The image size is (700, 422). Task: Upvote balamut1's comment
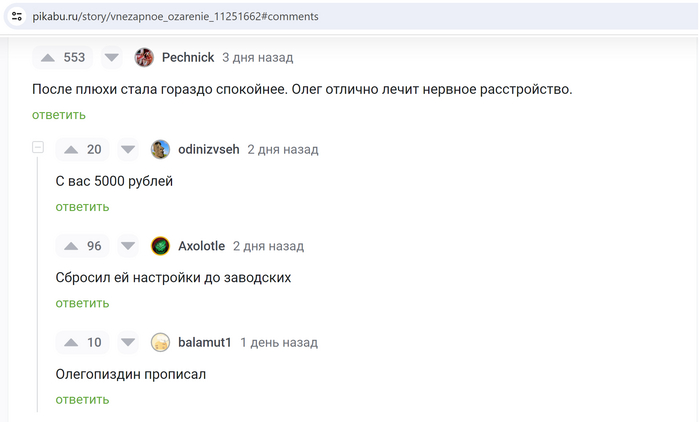point(71,342)
